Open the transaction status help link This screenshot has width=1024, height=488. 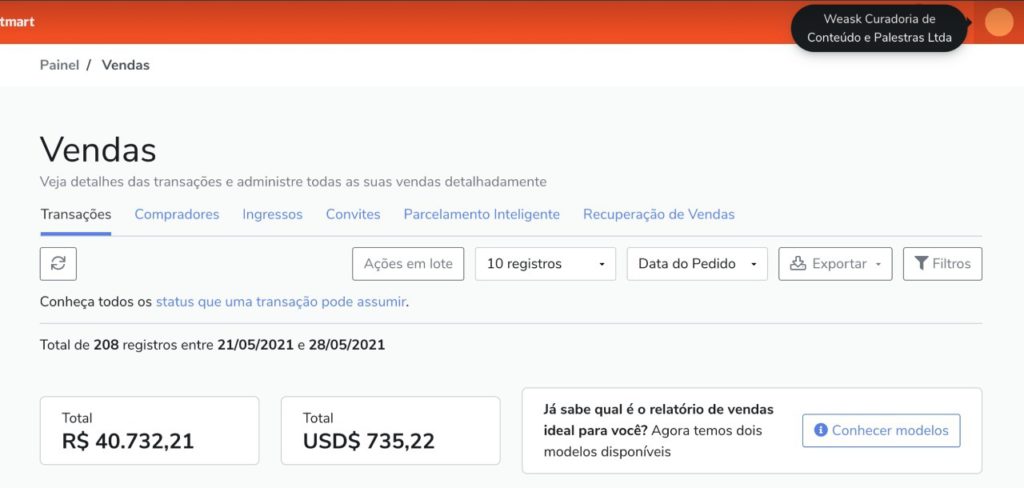[x=281, y=302]
